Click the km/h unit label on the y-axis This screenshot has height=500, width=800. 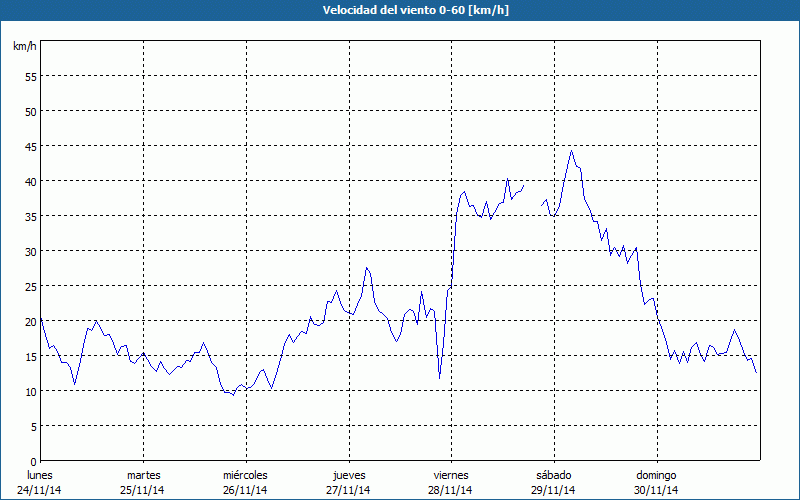(24, 47)
